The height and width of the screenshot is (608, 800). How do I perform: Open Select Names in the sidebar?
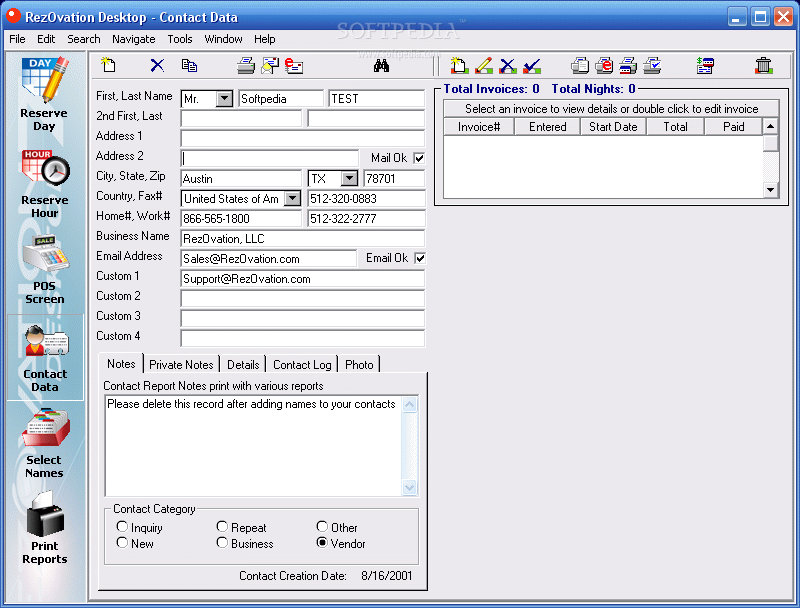[x=45, y=444]
